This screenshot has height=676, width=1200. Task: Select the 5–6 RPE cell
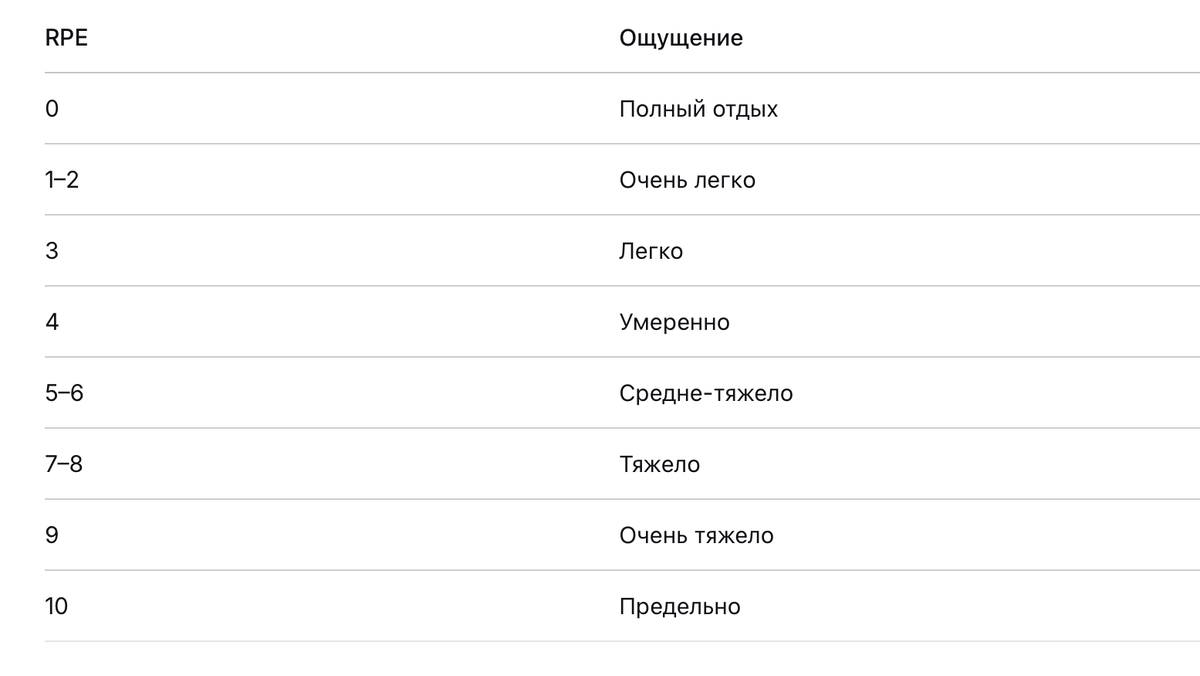64,393
